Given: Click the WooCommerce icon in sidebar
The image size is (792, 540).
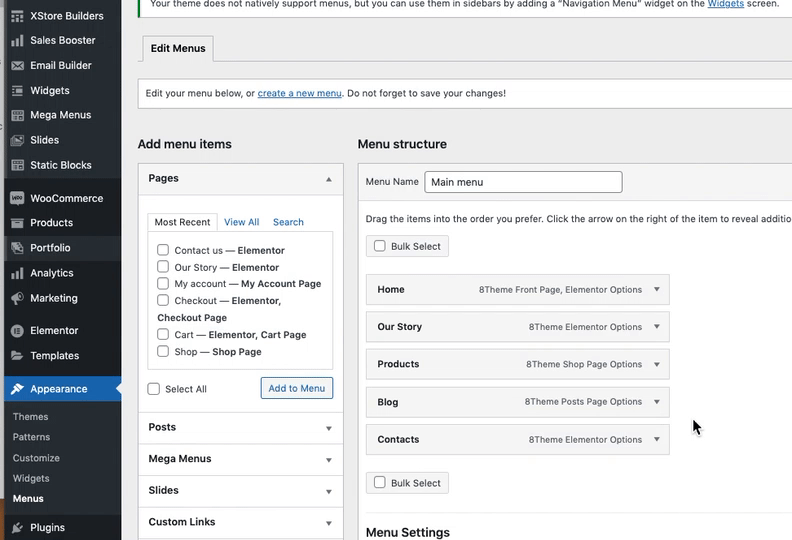Looking at the screenshot, I should pyautogui.click(x=17, y=198).
